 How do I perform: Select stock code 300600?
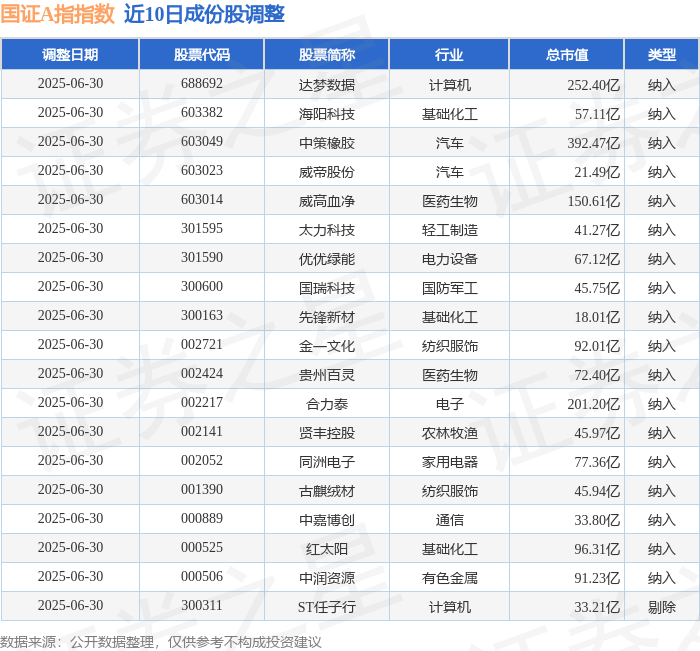coord(202,287)
